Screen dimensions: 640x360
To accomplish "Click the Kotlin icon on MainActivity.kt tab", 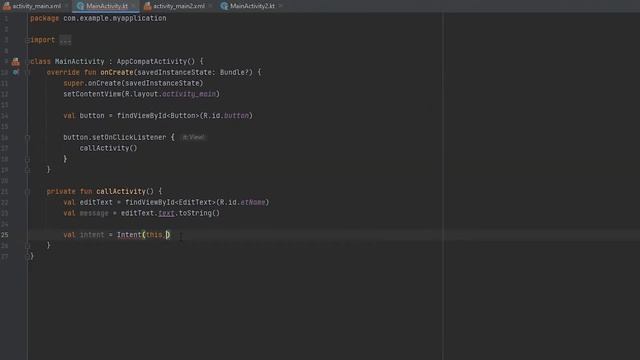I will tap(80, 6).
